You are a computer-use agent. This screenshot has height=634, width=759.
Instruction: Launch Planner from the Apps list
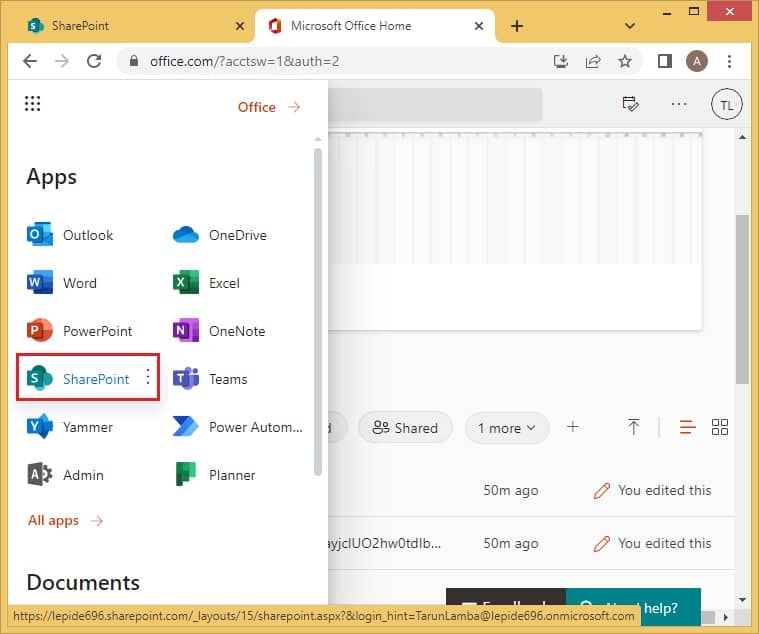click(x=214, y=474)
